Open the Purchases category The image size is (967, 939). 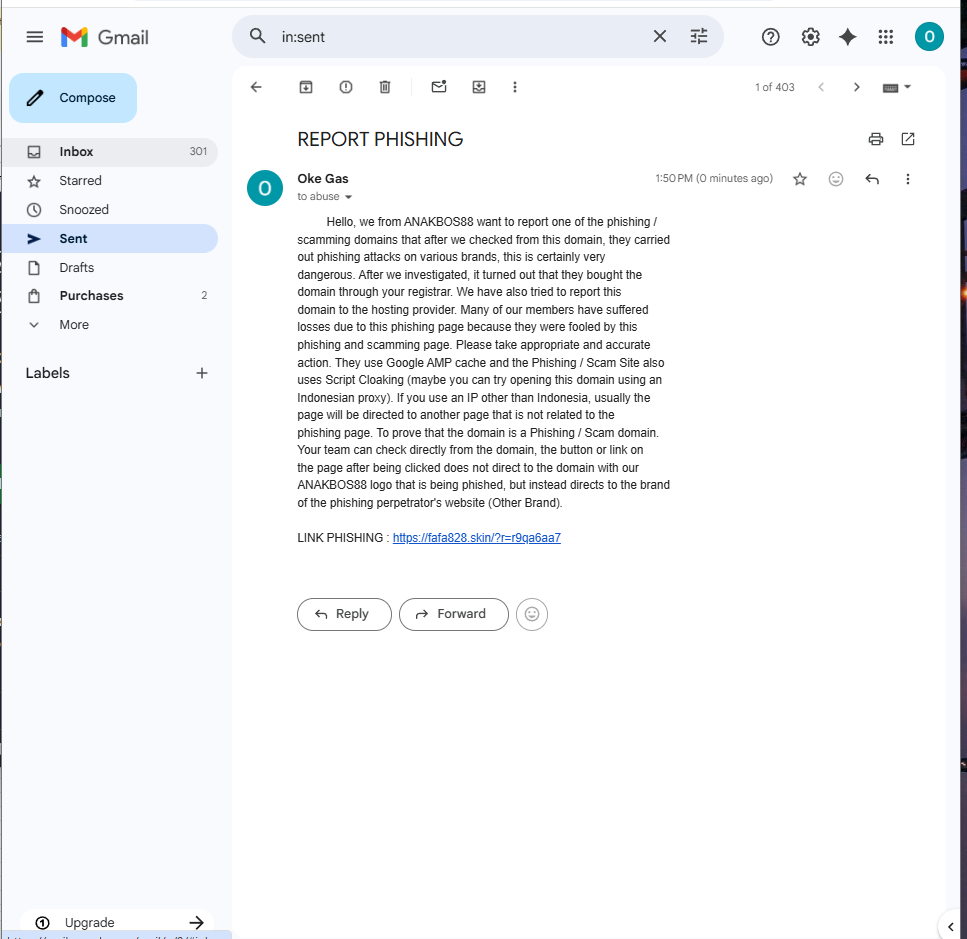click(x=110, y=296)
